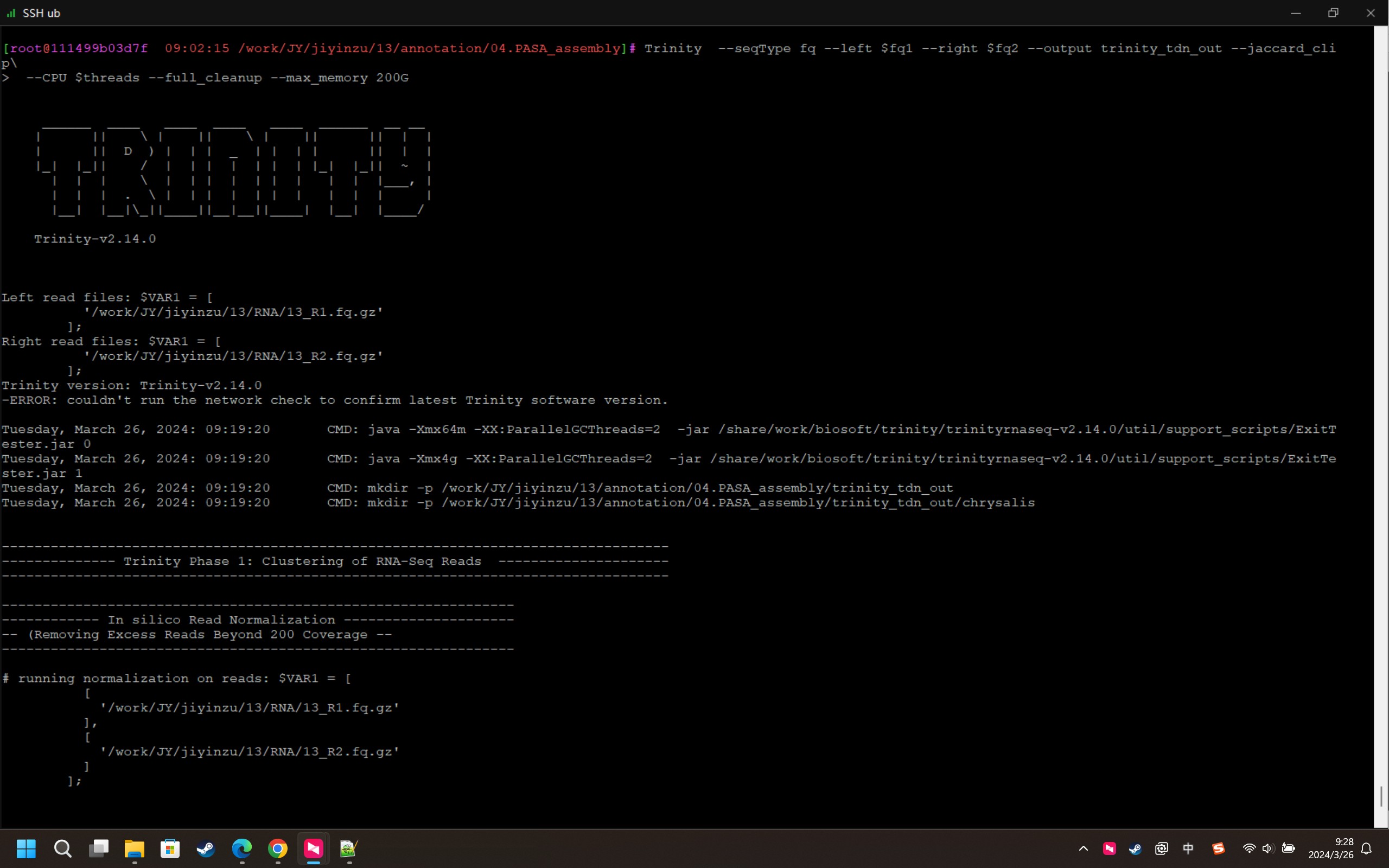Click the screenshot tool tray icon

[1161, 848]
